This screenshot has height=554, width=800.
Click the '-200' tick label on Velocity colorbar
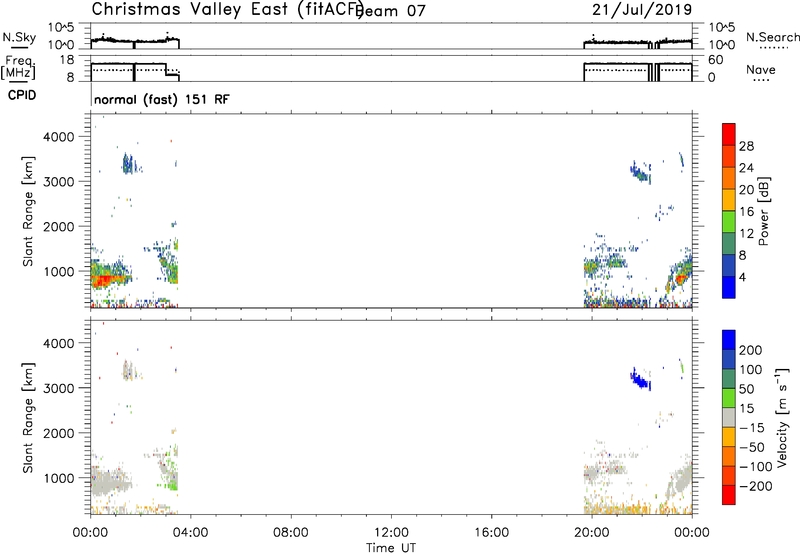pos(755,486)
